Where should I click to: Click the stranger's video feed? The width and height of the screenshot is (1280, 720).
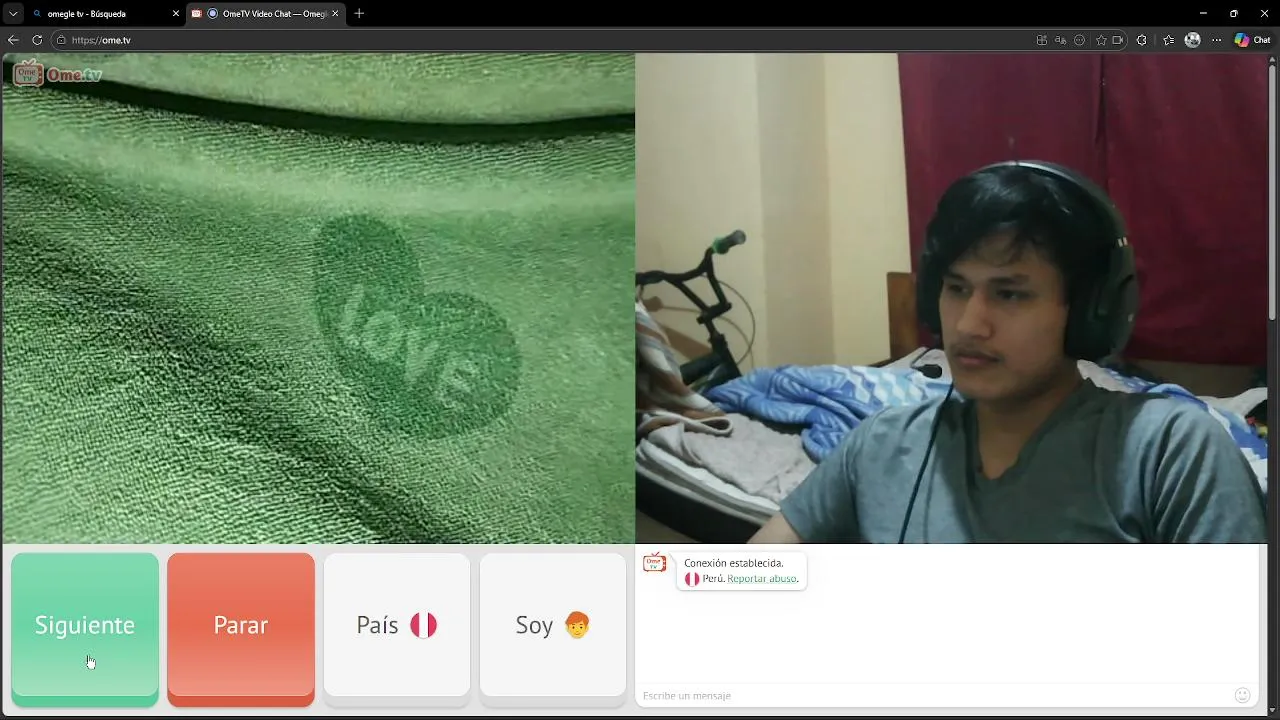[318, 298]
